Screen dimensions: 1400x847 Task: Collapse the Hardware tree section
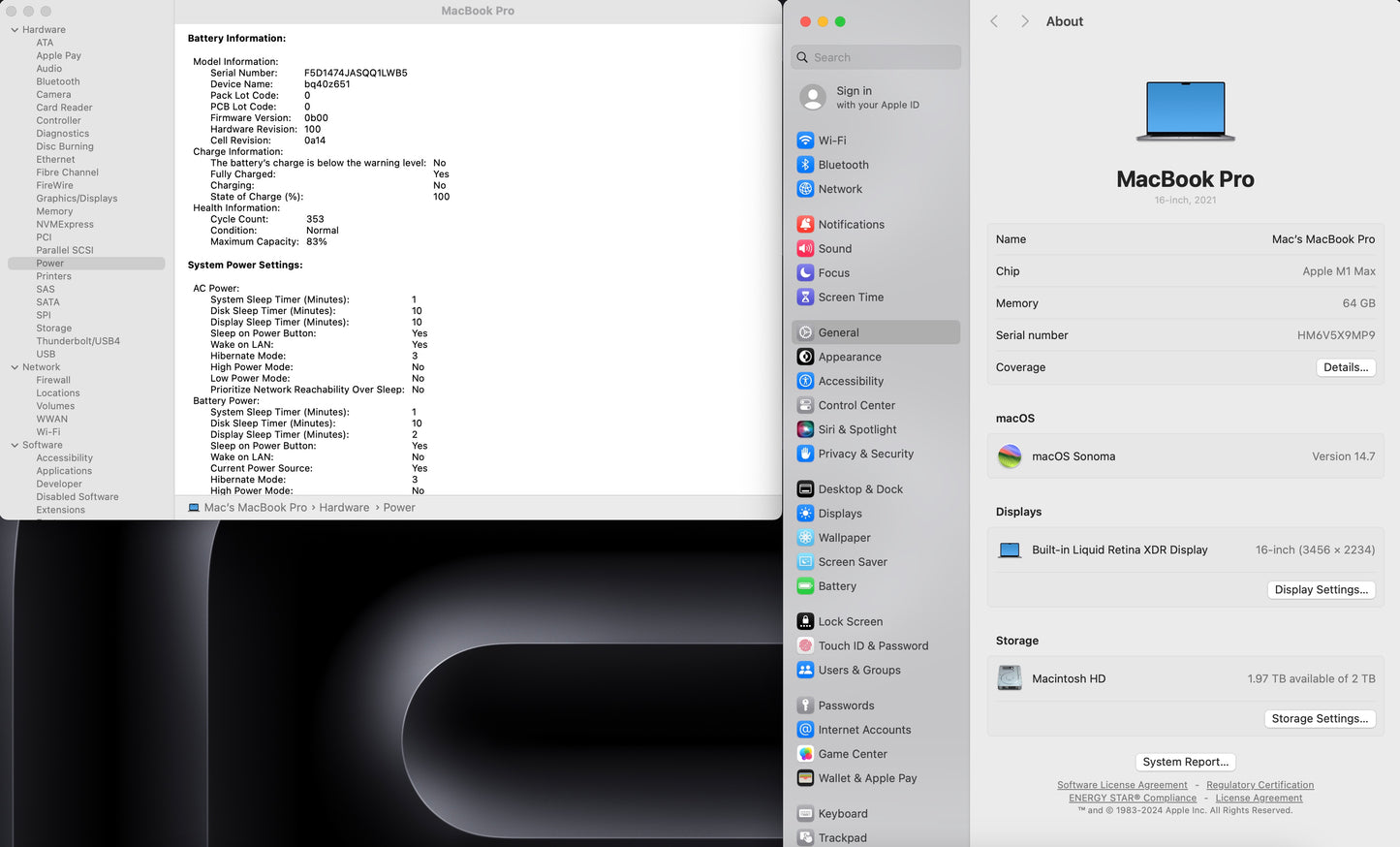point(15,30)
